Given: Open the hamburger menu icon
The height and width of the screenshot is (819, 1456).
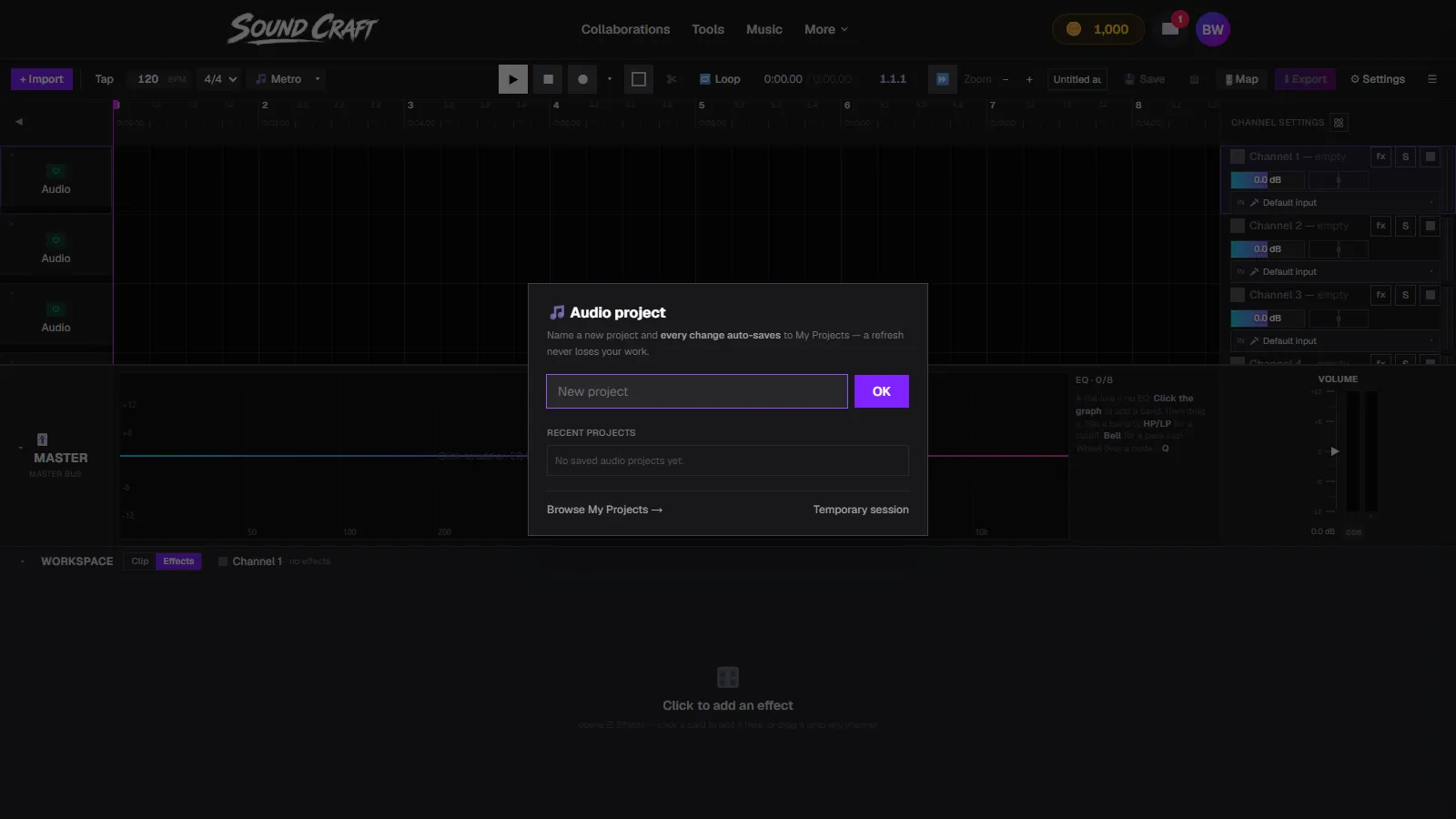Looking at the screenshot, I should click(x=1432, y=79).
